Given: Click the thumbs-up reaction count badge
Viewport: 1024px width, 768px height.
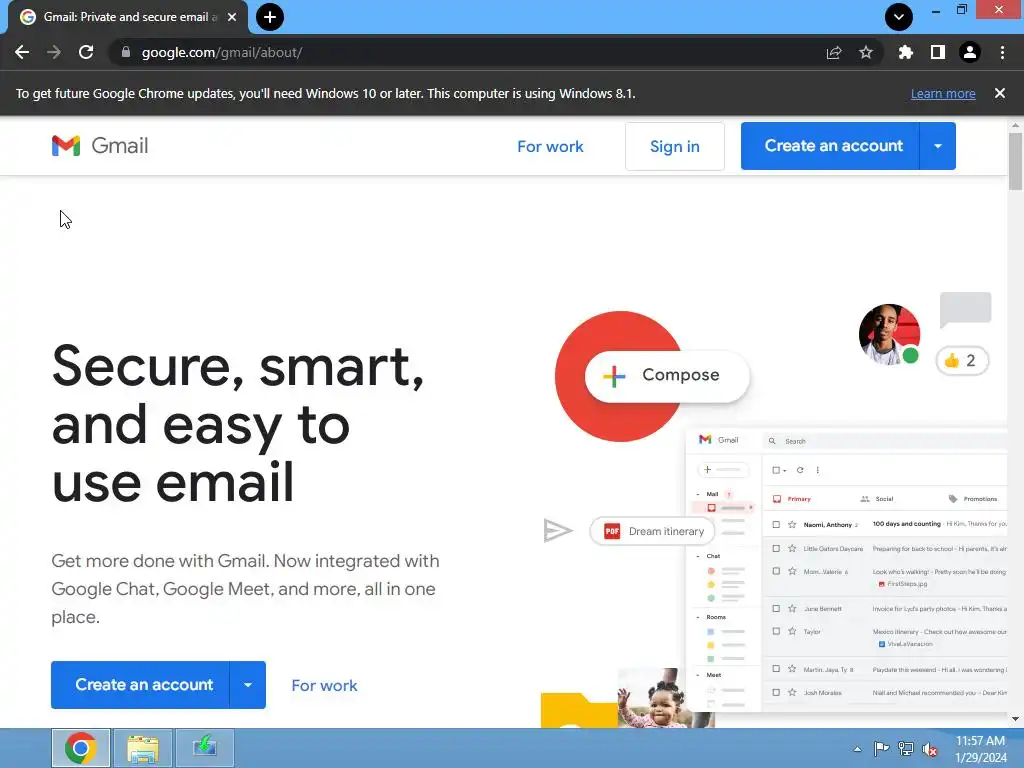Looking at the screenshot, I should [962, 360].
